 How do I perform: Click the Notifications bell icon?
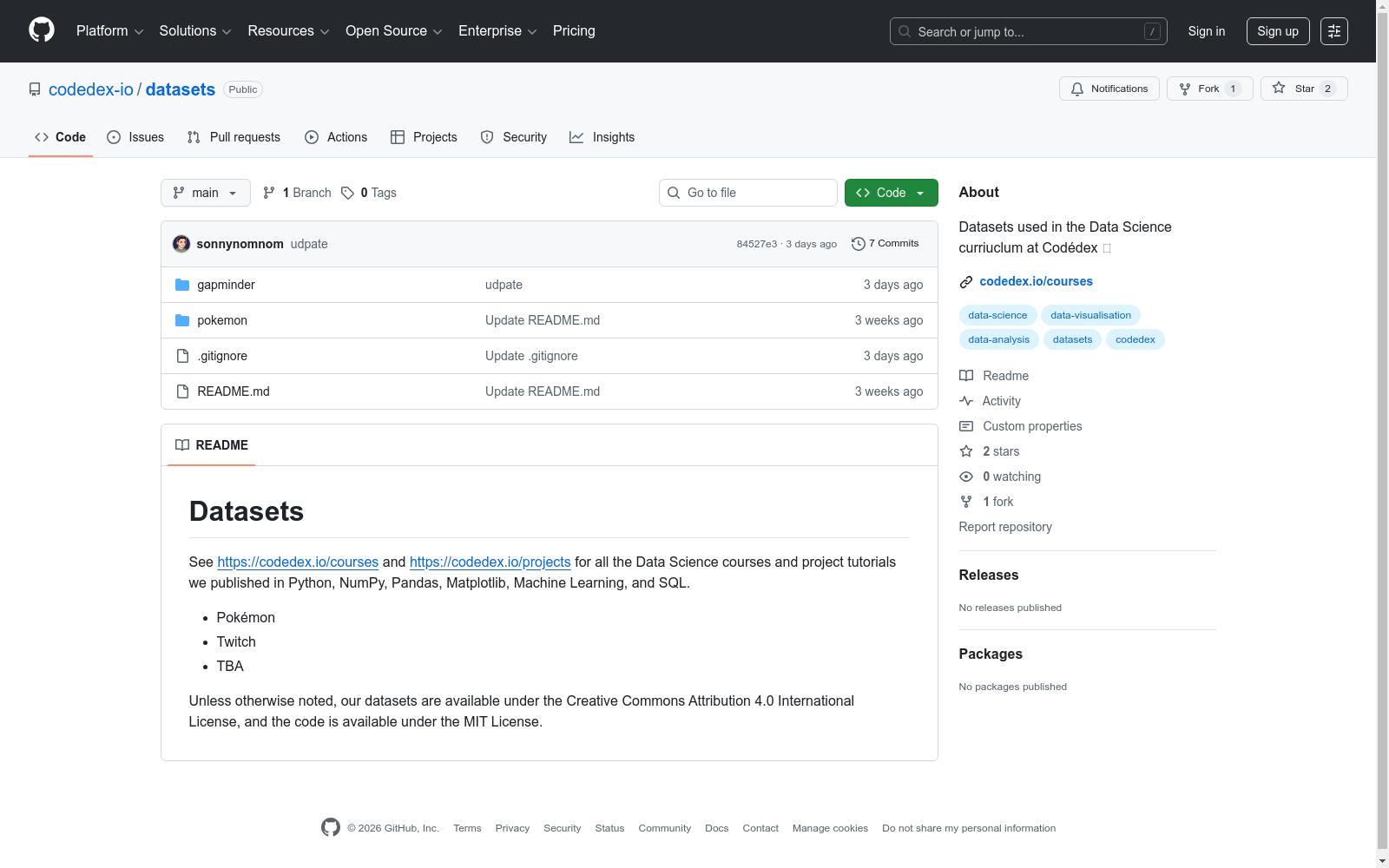pyautogui.click(x=1077, y=89)
